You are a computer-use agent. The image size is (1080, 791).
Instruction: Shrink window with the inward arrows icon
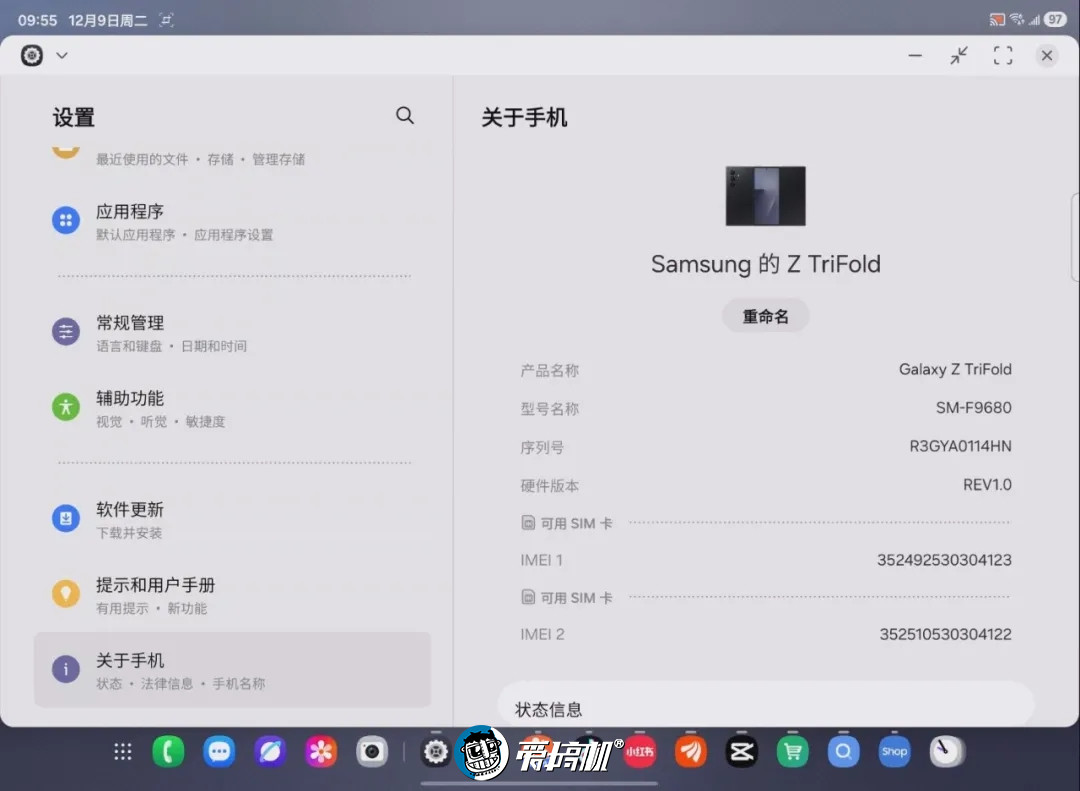point(959,55)
